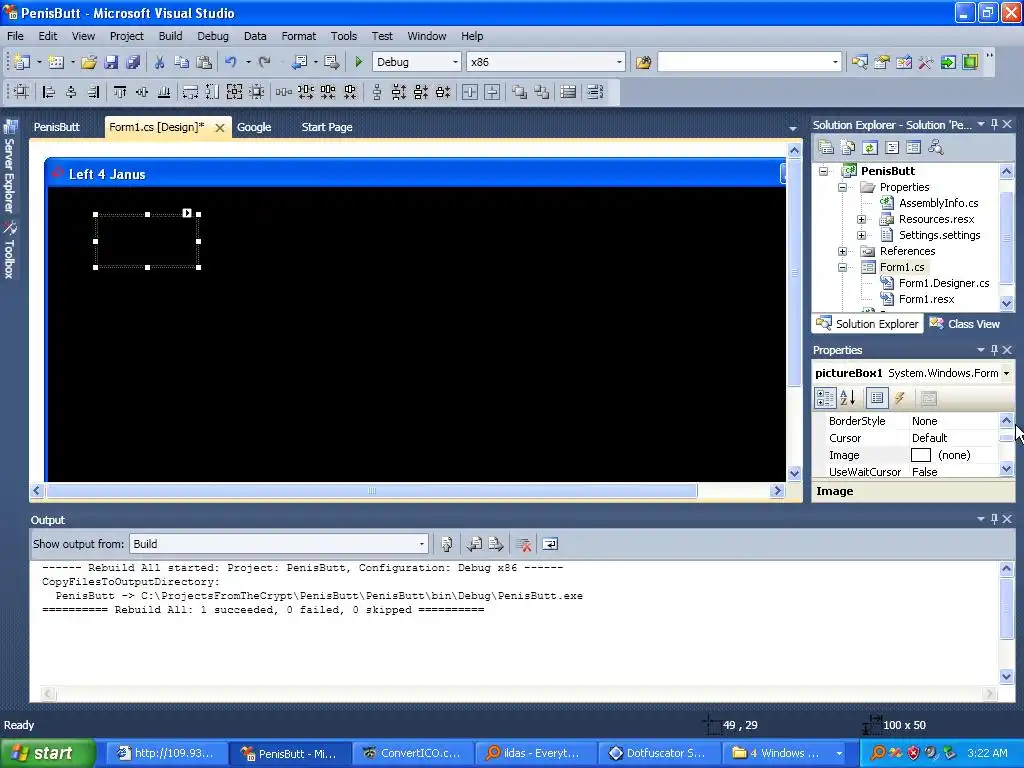Toggle auto-hide pin on Properties panel

[x=994, y=350]
